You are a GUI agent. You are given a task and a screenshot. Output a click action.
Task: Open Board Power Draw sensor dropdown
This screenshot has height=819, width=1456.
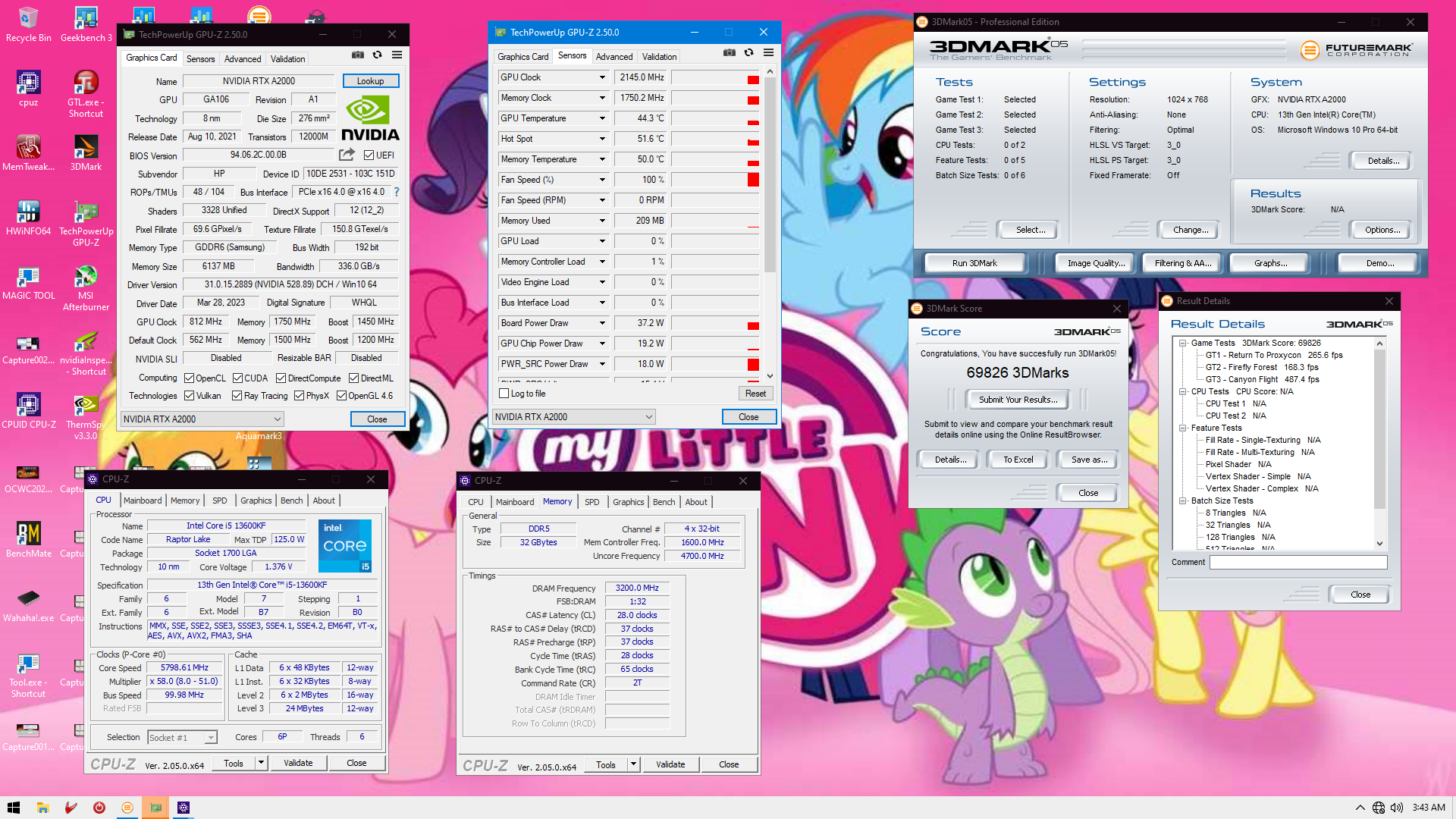(602, 323)
